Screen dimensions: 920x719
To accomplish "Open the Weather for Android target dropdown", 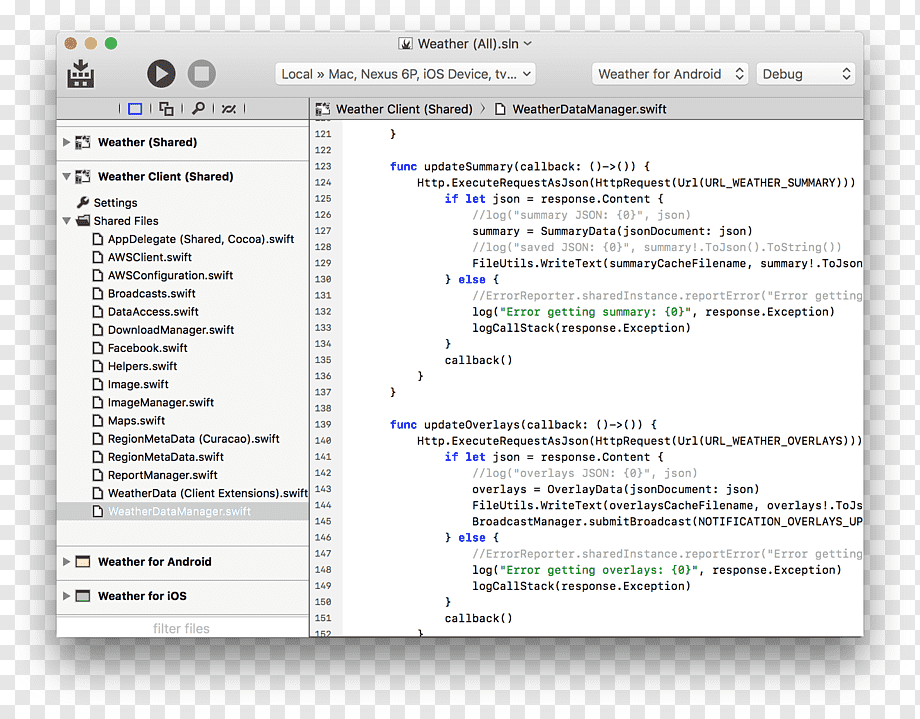I will pos(670,74).
